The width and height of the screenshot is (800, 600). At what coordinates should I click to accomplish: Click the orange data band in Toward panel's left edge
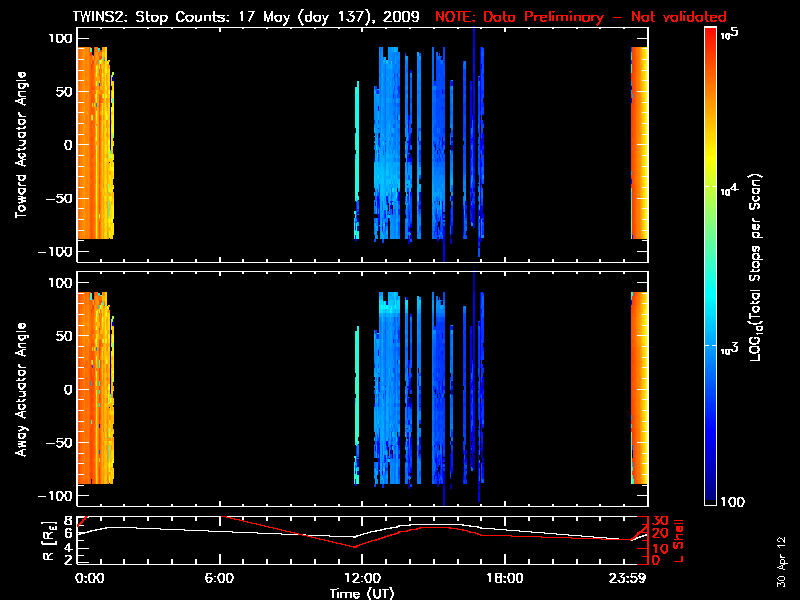[x=93, y=144]
